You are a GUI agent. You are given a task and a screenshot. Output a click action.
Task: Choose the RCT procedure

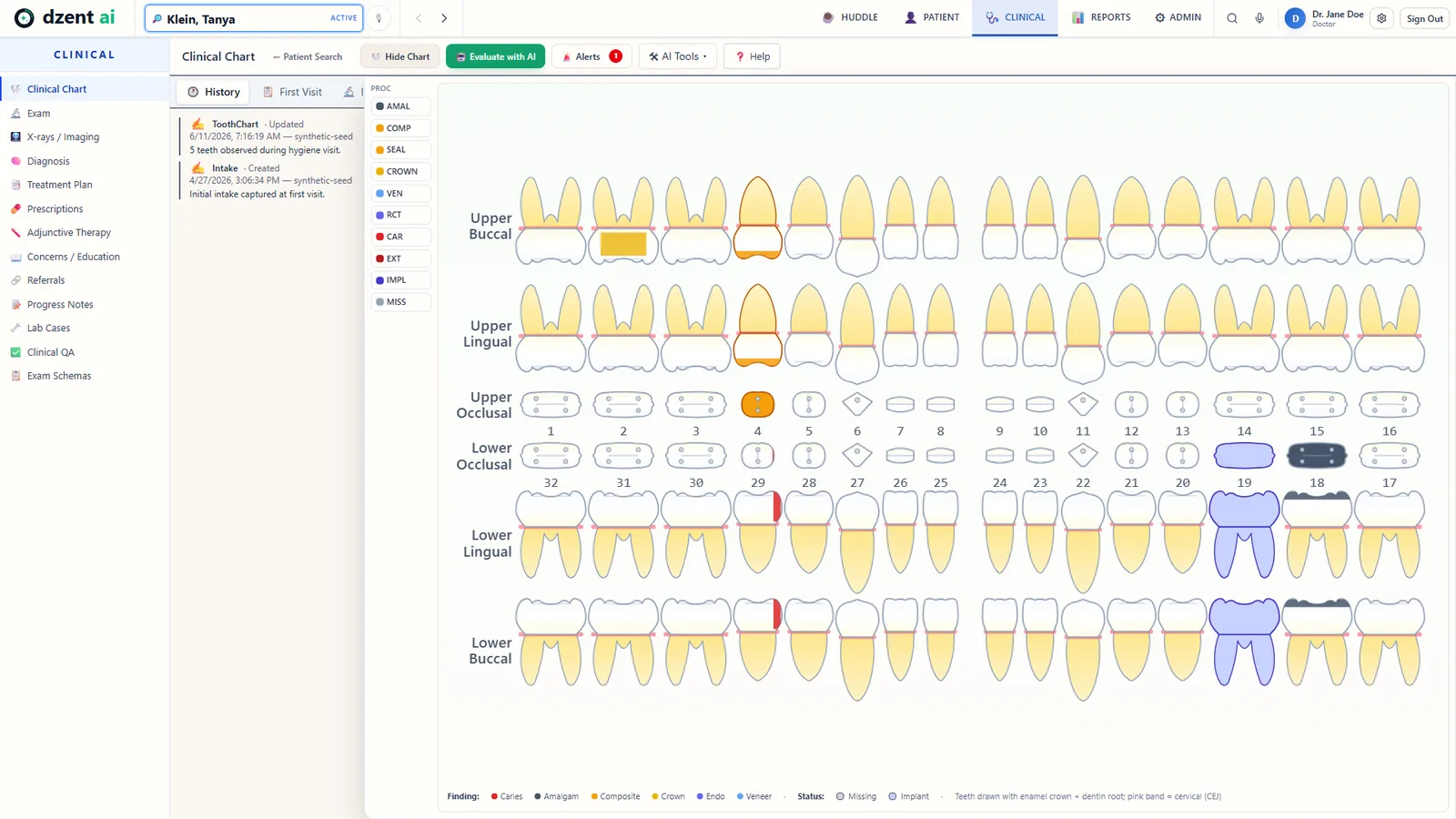pos(400,215)
